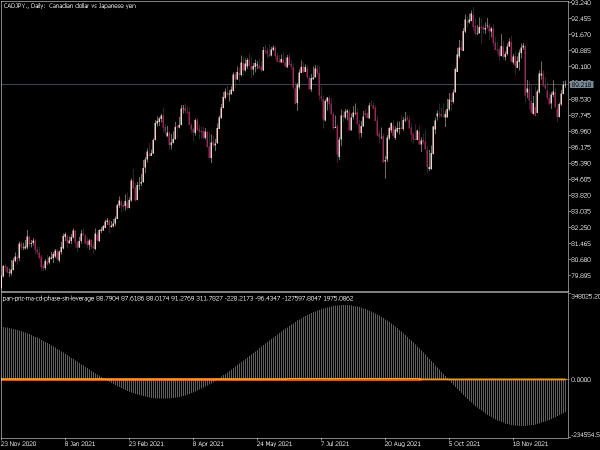Screen dimensions: 600x450
Task: Select the current price tag 89.218
Action: pyautogui.click(x=581, y=84)
